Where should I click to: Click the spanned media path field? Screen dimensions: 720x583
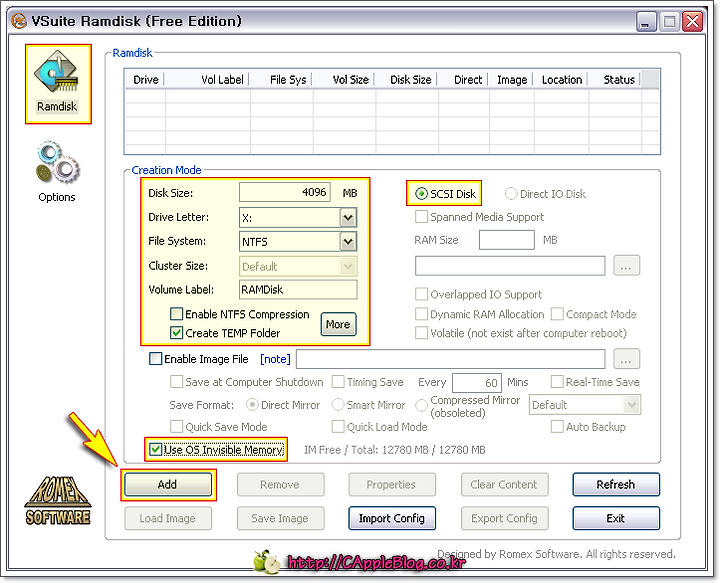510,265
